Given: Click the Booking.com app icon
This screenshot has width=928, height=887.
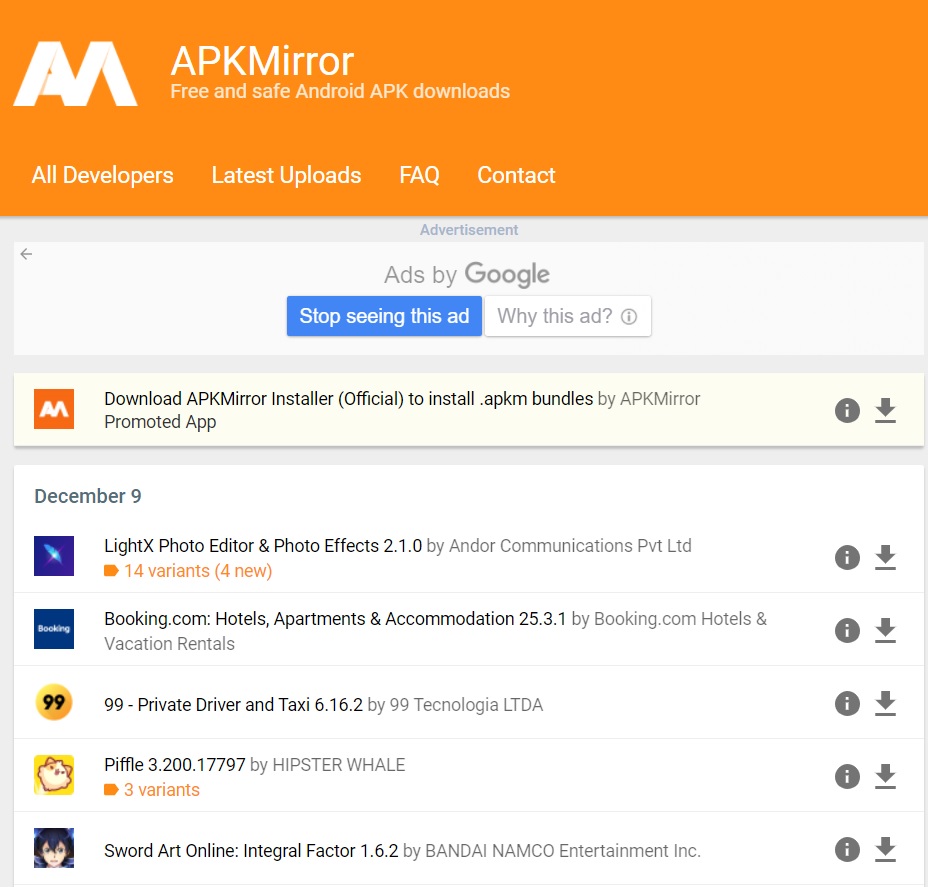Looking at the screenshot, I should [x=54, y=628].
